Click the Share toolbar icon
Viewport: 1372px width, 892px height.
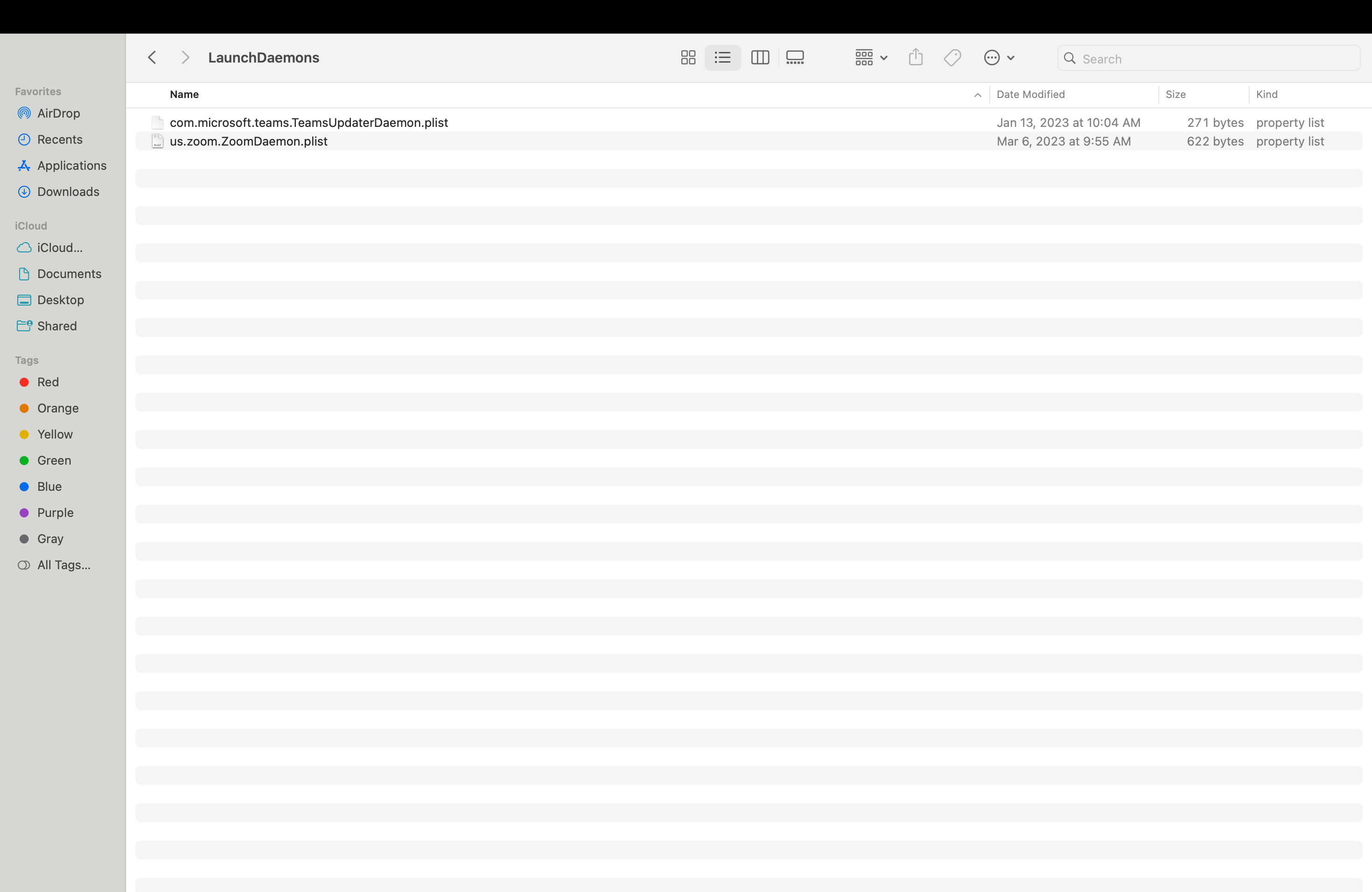916,58
